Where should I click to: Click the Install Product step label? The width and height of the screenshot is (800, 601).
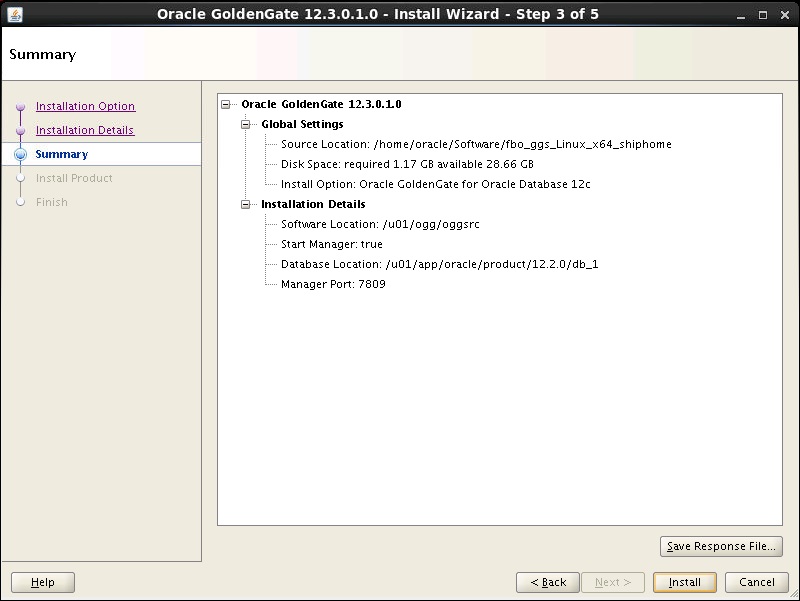tap(74, 178)
